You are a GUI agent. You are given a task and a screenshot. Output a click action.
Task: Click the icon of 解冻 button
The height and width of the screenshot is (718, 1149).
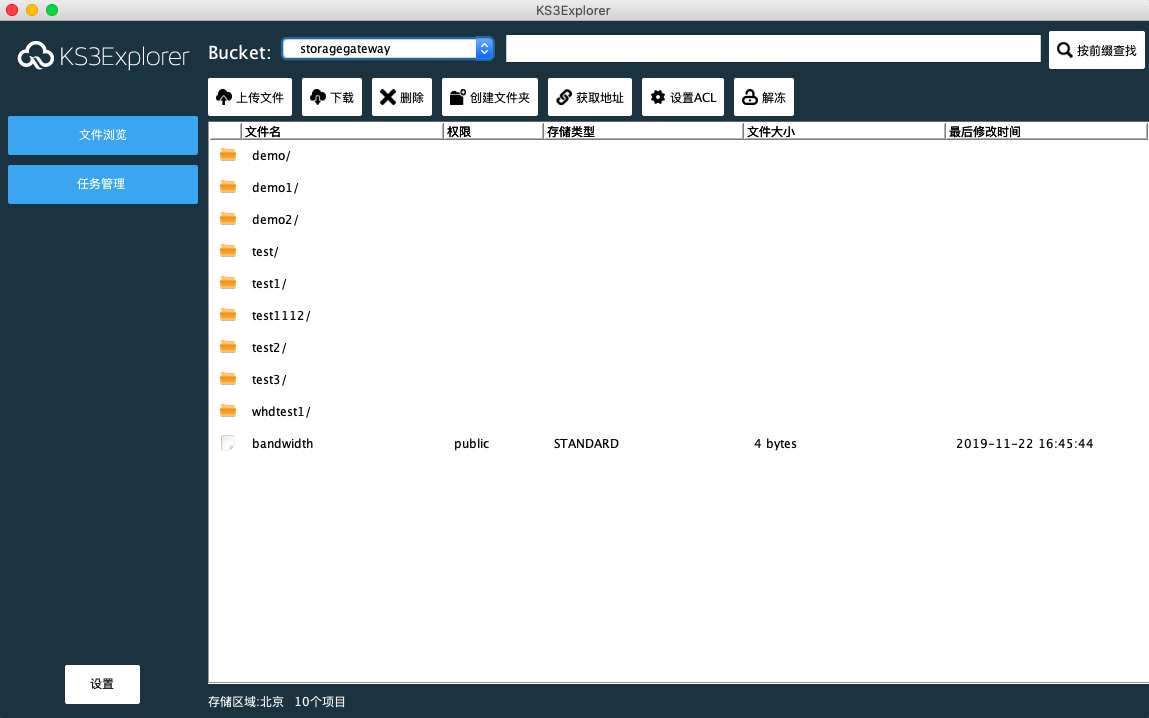[x=750, y=97]
